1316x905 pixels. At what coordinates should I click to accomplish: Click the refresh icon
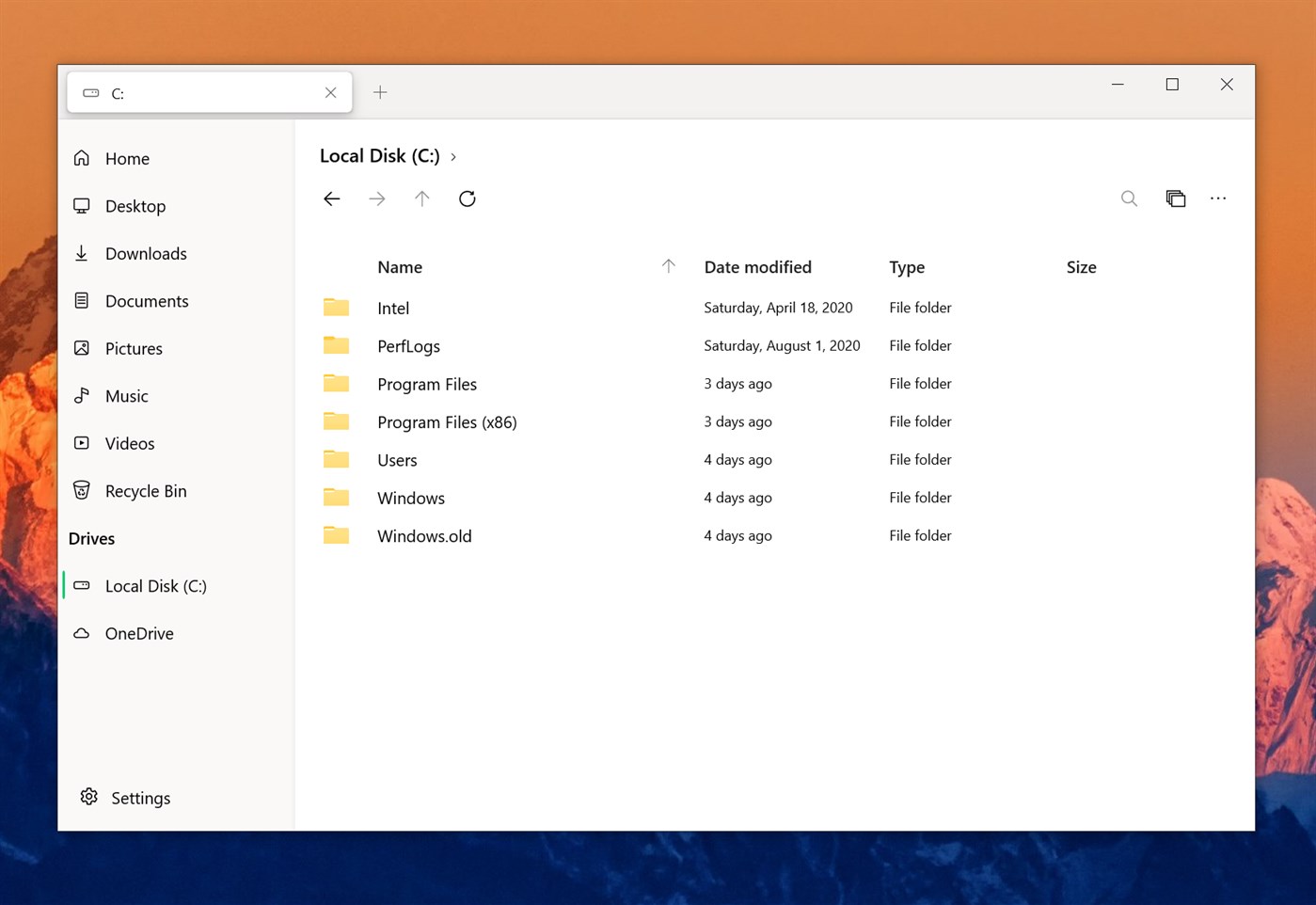[x=467, y=198]
